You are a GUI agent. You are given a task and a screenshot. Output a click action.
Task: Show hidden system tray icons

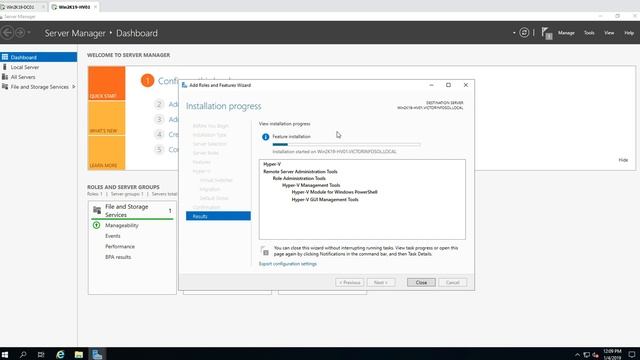tap(577, 355)
